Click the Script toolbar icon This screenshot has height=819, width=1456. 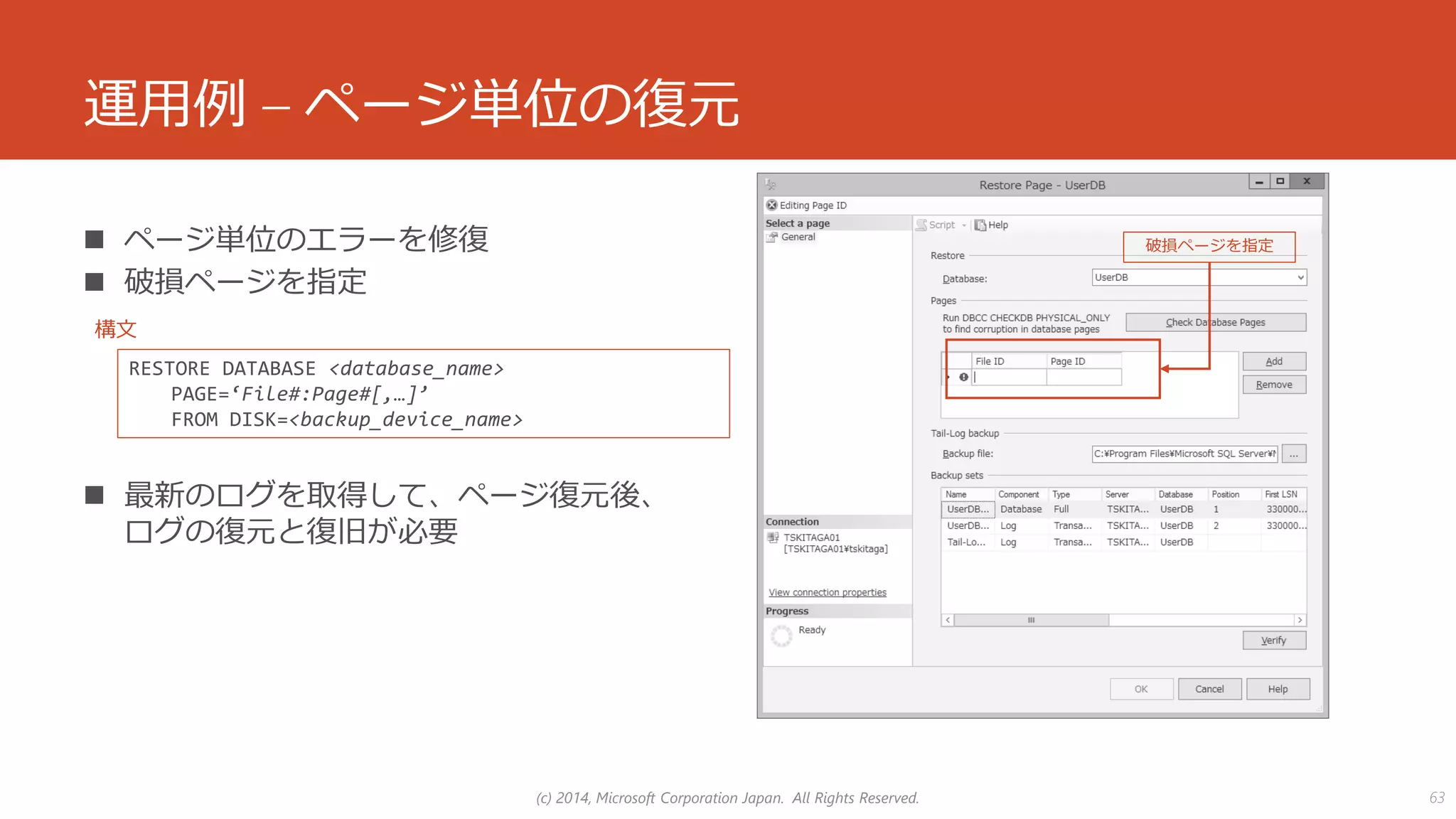922,225
